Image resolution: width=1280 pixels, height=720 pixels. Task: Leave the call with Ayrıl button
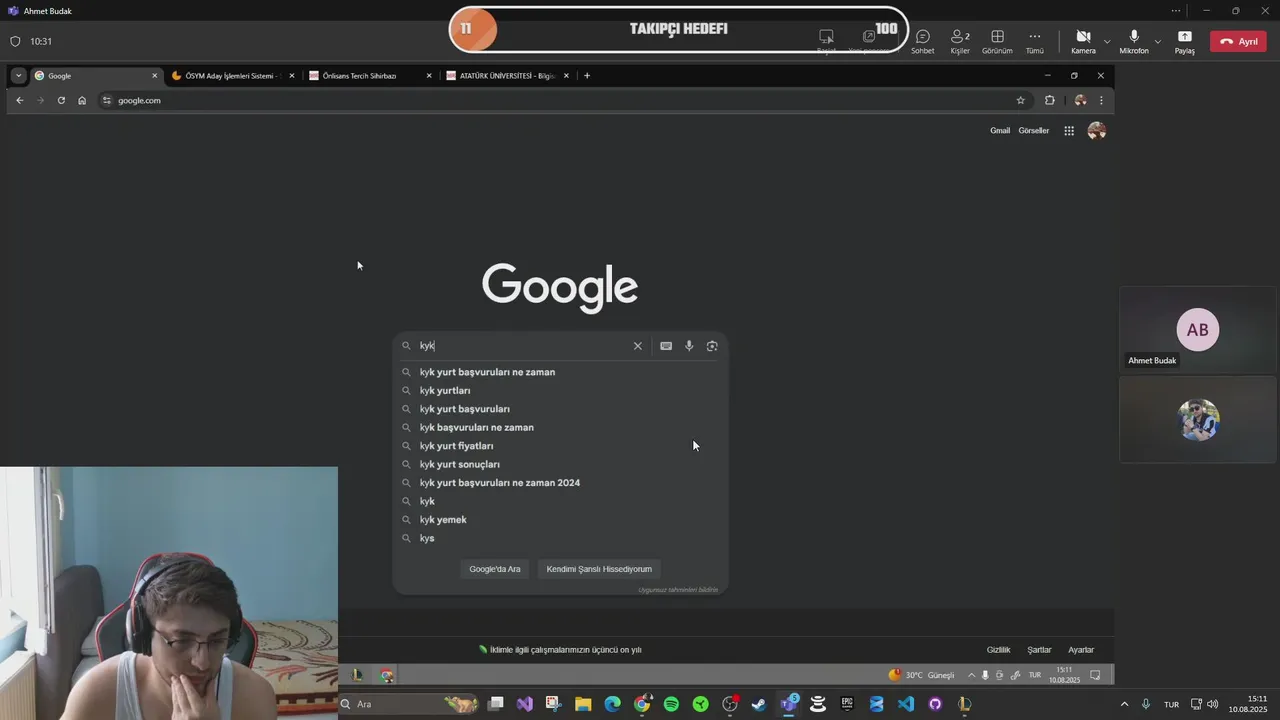[x=1238, y=42]
